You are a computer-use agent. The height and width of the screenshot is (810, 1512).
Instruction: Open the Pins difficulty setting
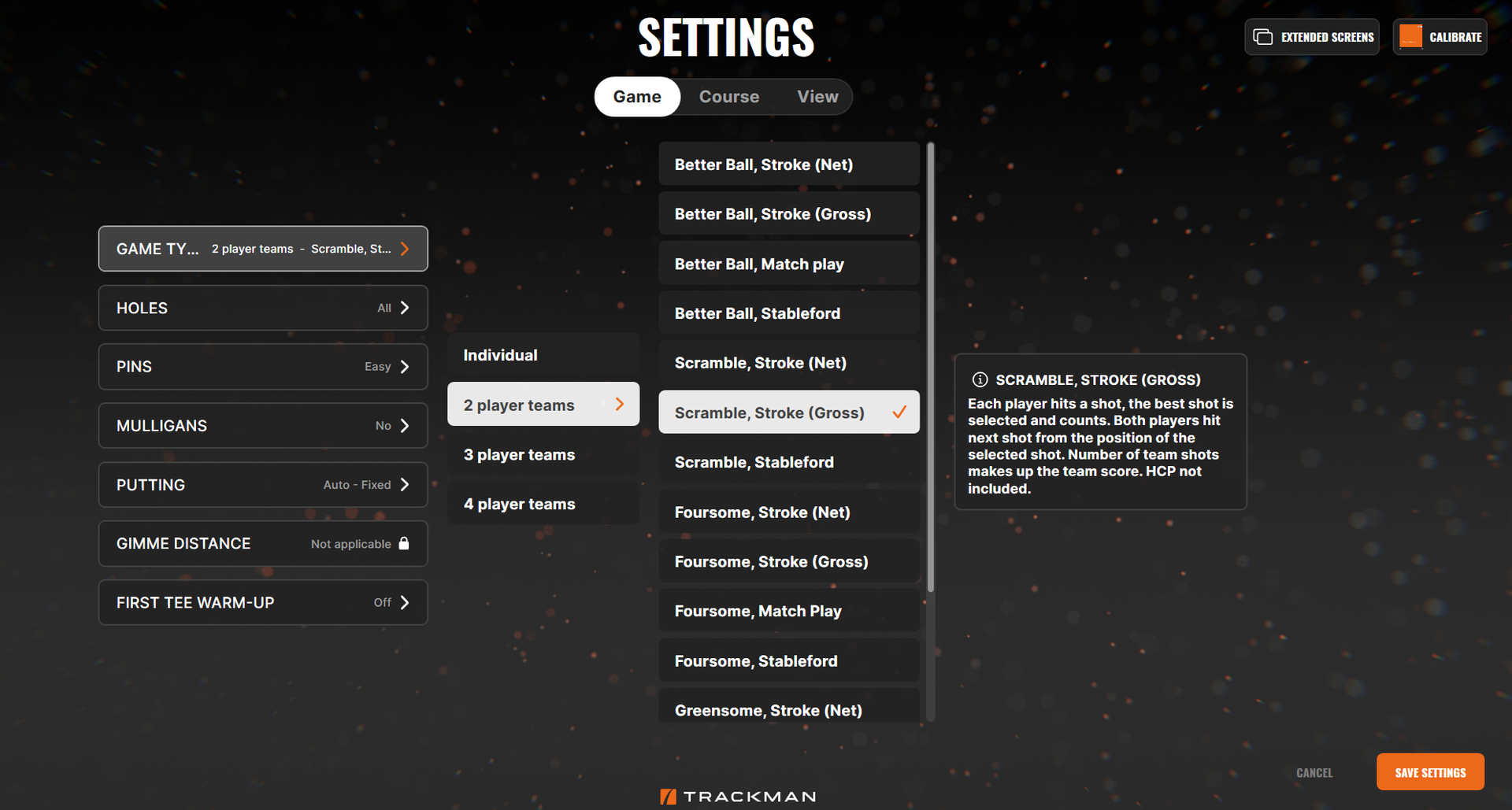(263, 367)
